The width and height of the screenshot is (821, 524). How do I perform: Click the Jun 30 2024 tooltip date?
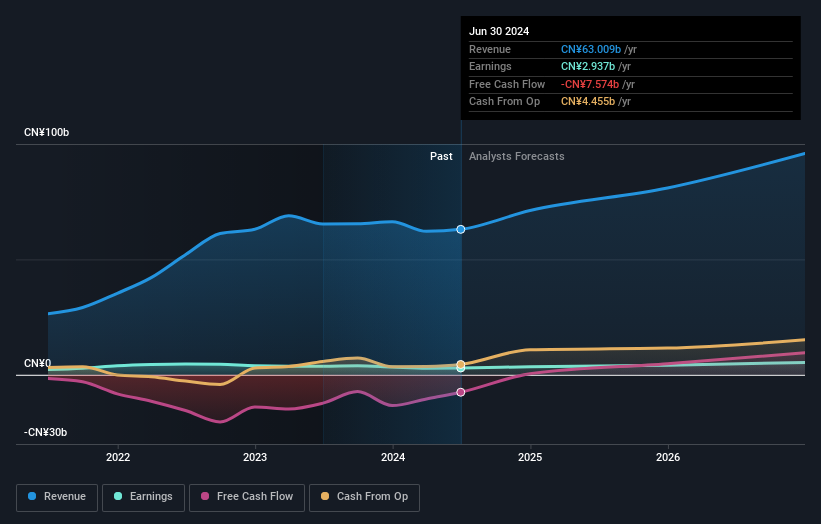(499, 31)
